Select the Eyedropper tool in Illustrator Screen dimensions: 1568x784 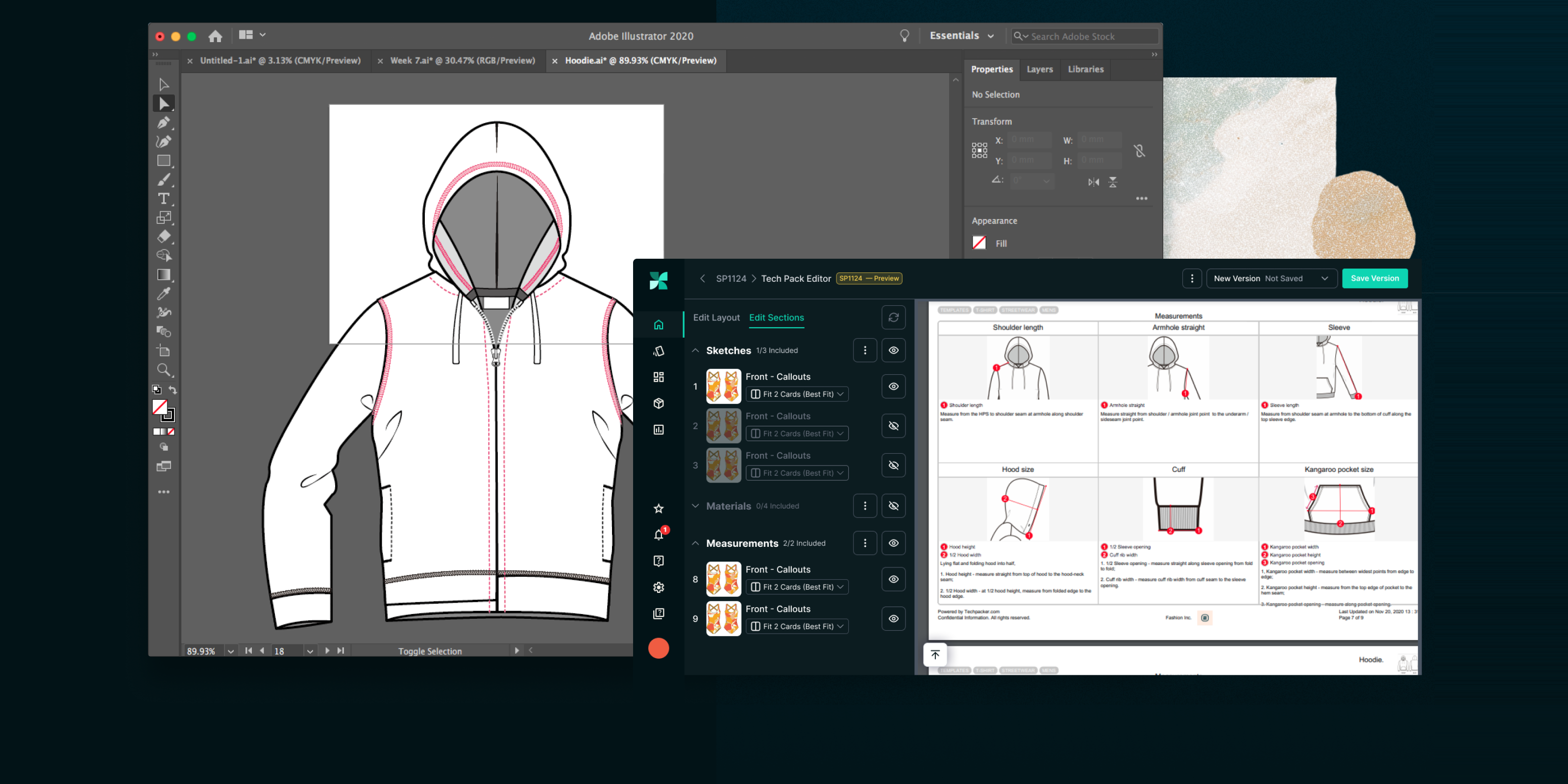click(164, 294)
